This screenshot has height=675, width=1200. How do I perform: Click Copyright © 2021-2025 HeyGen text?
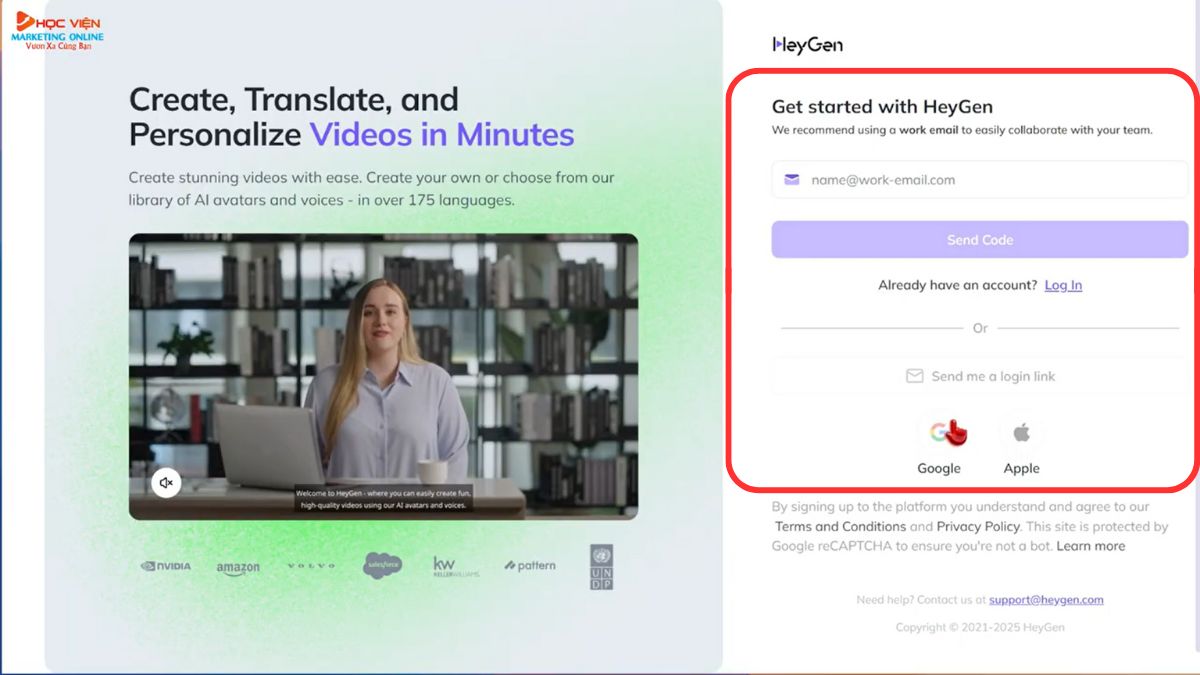[980, 627]
